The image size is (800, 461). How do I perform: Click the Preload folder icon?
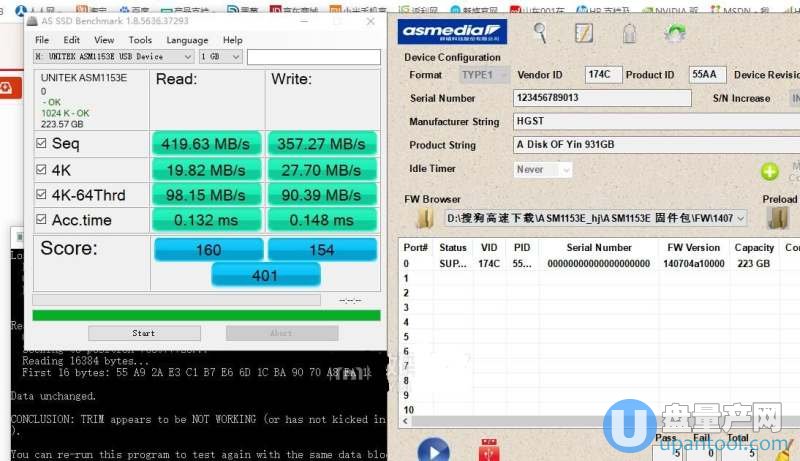coord(779,218)
